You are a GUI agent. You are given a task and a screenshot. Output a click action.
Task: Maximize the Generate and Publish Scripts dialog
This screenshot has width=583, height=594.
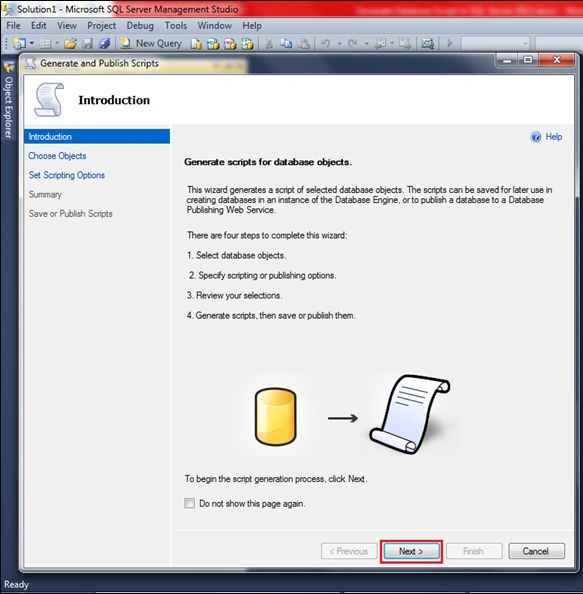[528, 60]
